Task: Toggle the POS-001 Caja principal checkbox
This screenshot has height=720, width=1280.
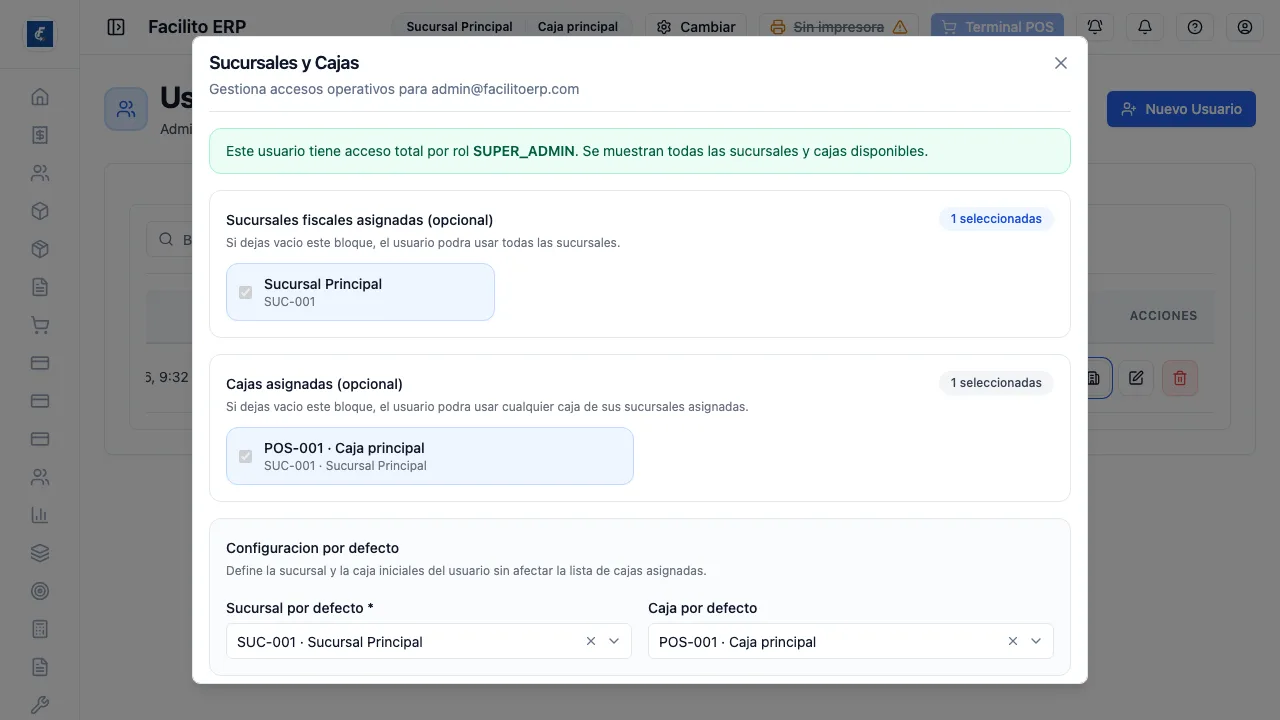Action: [x=245, y=456]
